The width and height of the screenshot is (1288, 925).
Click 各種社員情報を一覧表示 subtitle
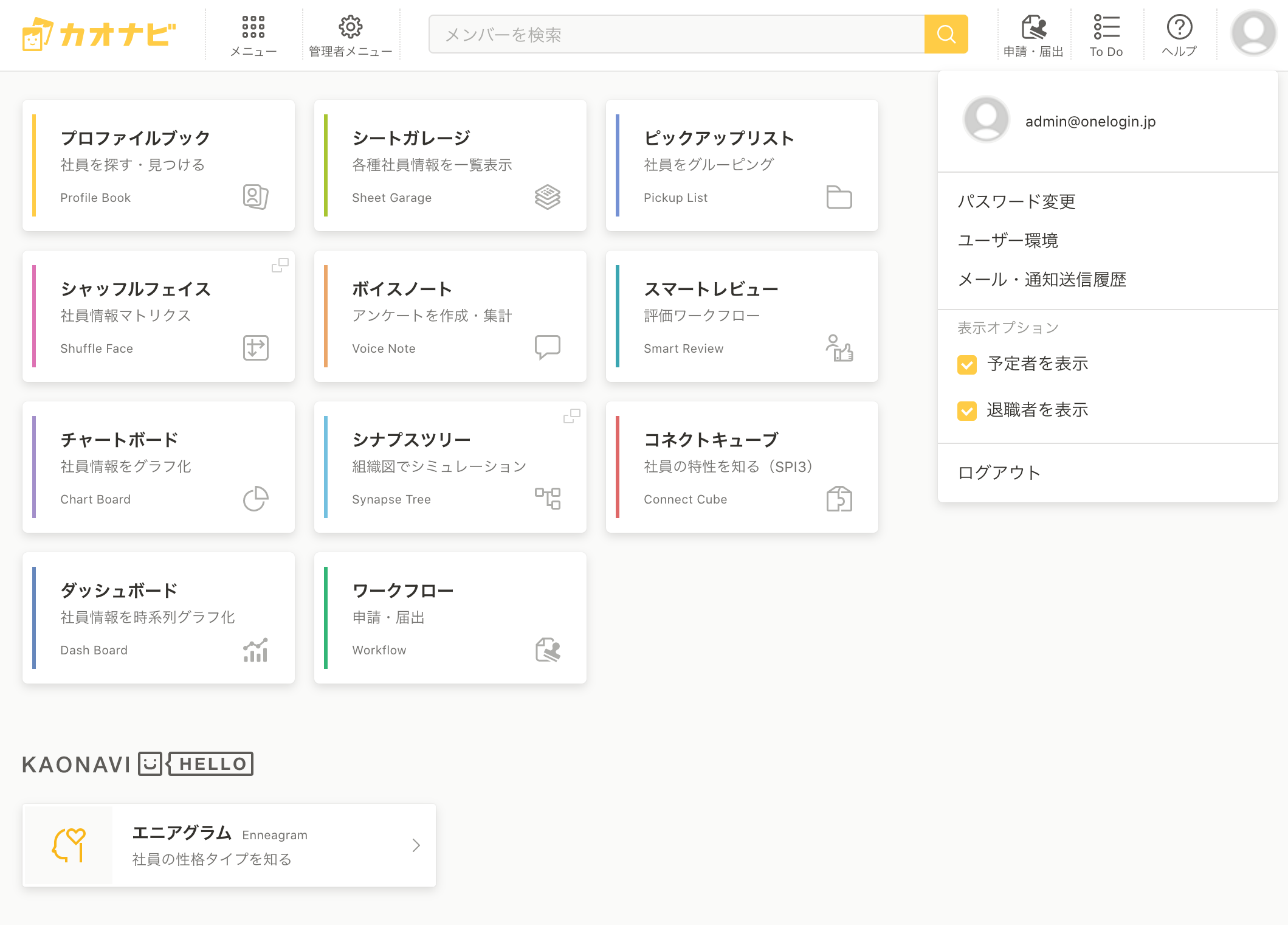[432, 165]
